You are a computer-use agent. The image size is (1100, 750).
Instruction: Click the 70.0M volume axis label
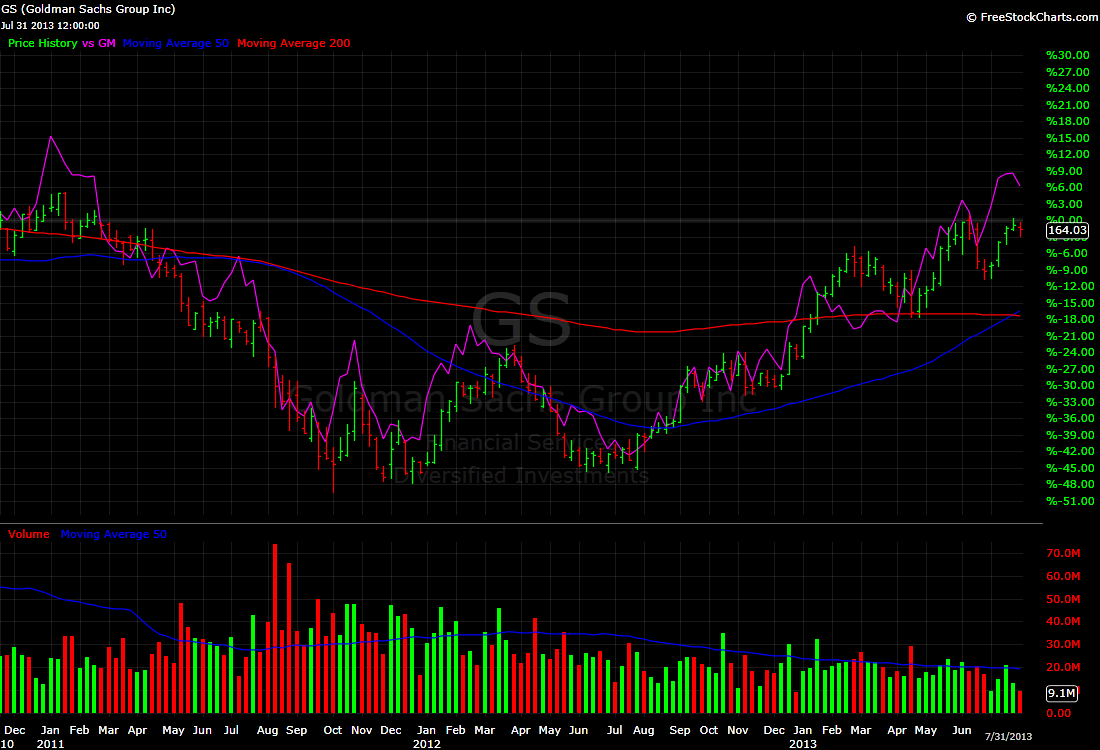pyautogui.click(x=1063, y=553)
